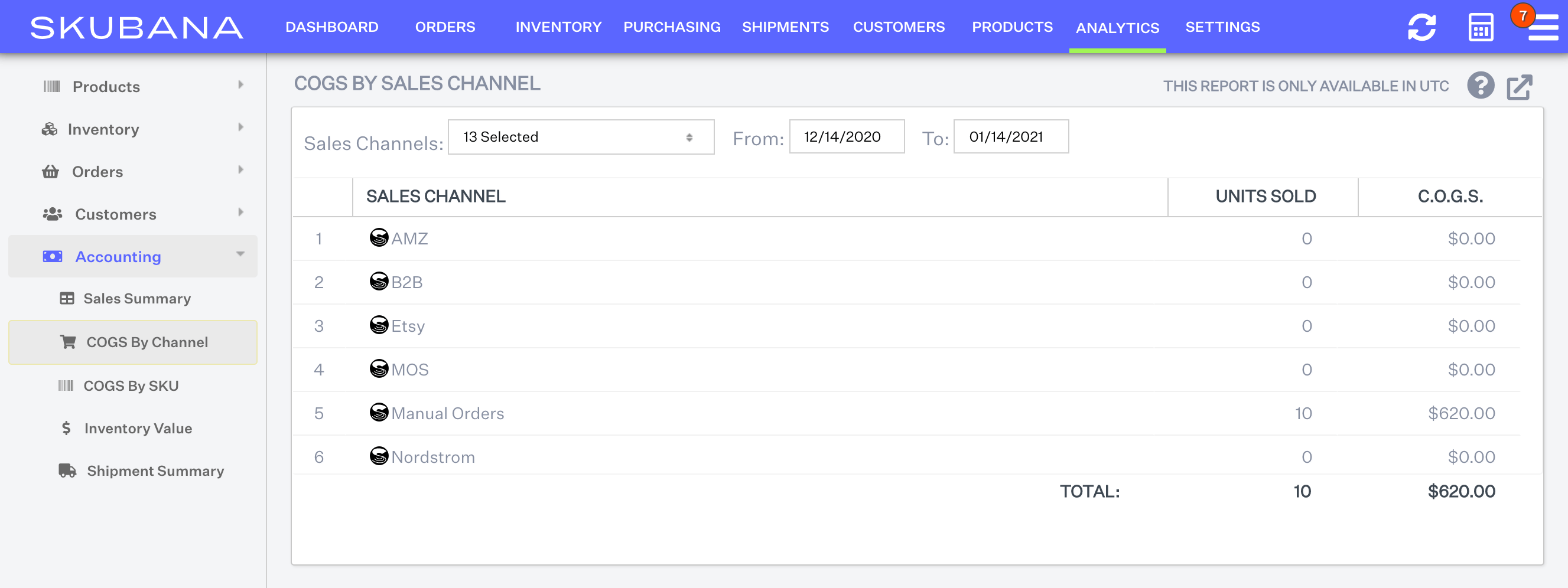Image resolution: width=1568 pixels, height=588 pixels.
Task: Click the units sold value 10 for Manual Orders
Action: [1303, 413]
